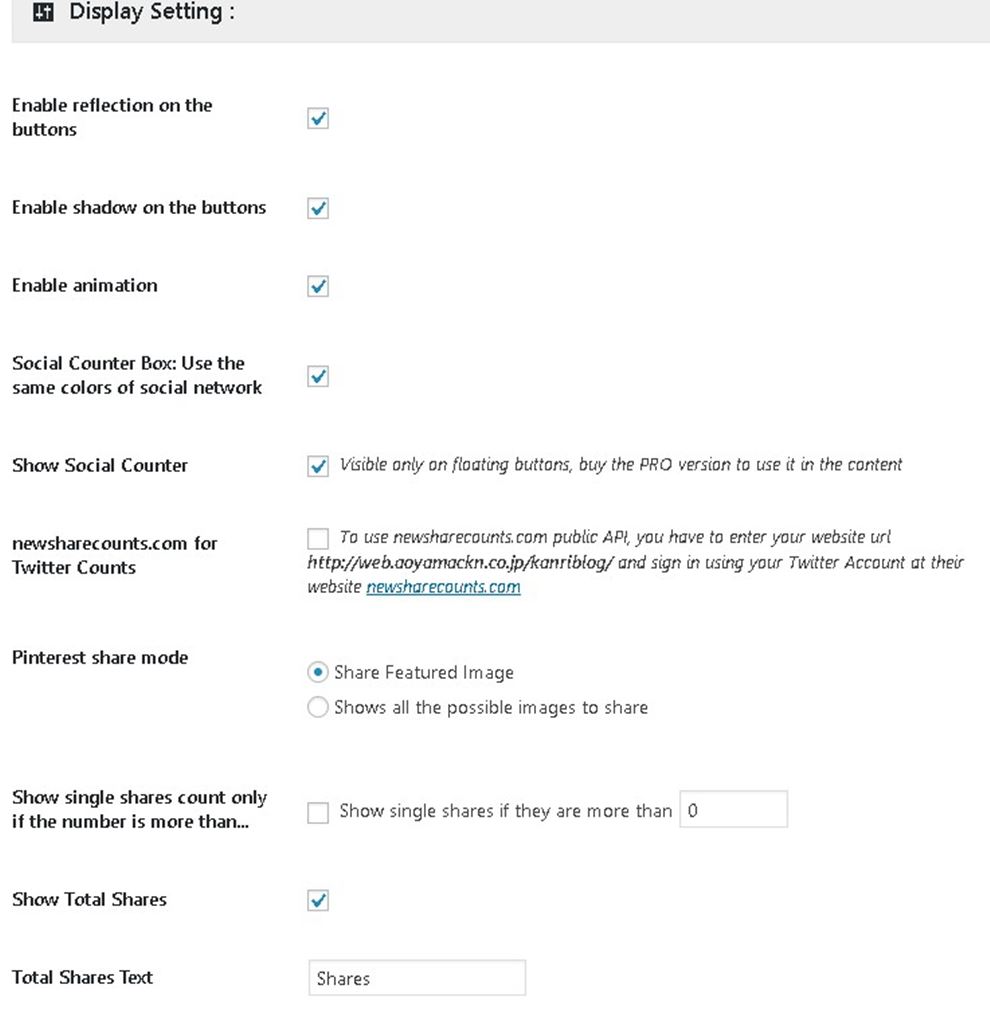Choose Shows all the possible images radio

(x=318, y=707)
